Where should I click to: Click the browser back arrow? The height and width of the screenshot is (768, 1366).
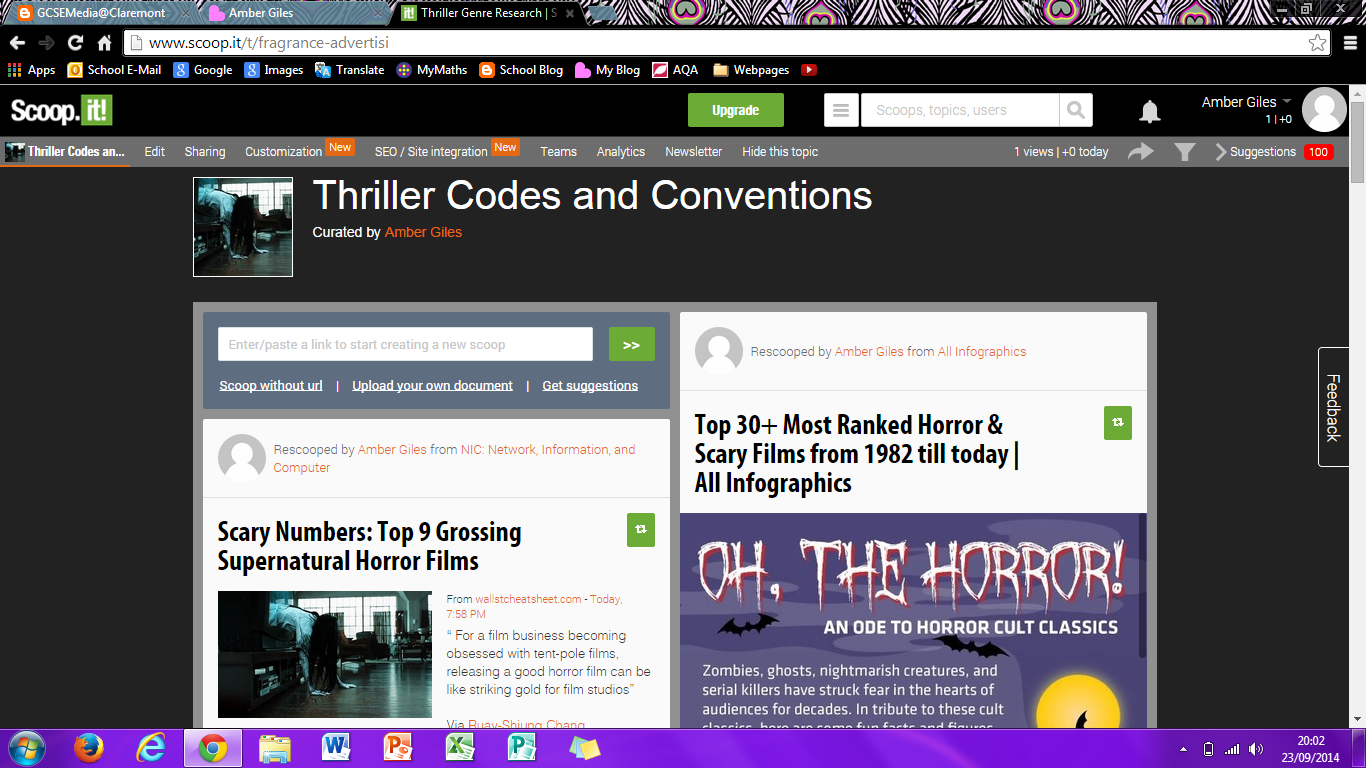point(17,43)
